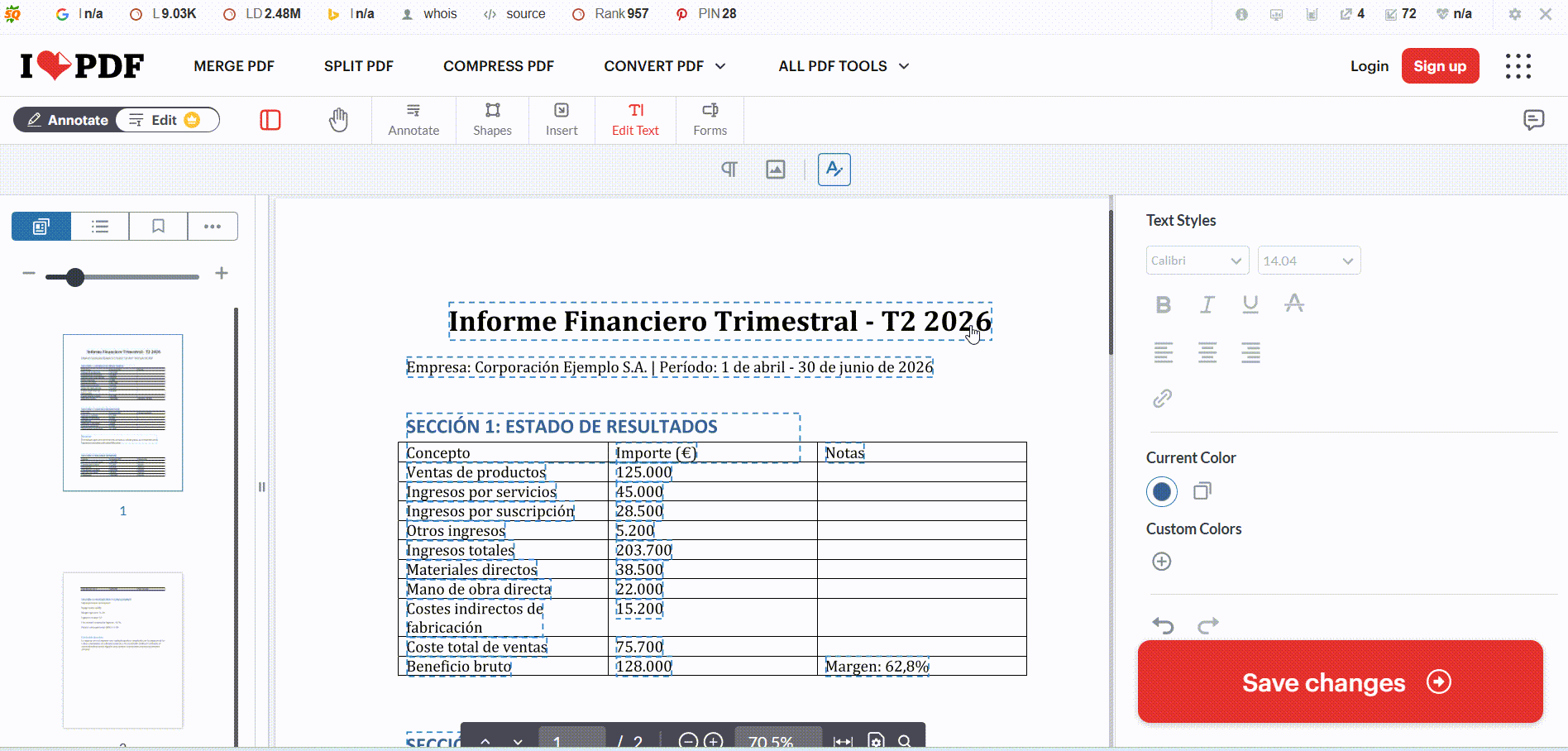Toggle underline formatting
The width and height of the screenshot is (1568, 751).
[1250, 304]
